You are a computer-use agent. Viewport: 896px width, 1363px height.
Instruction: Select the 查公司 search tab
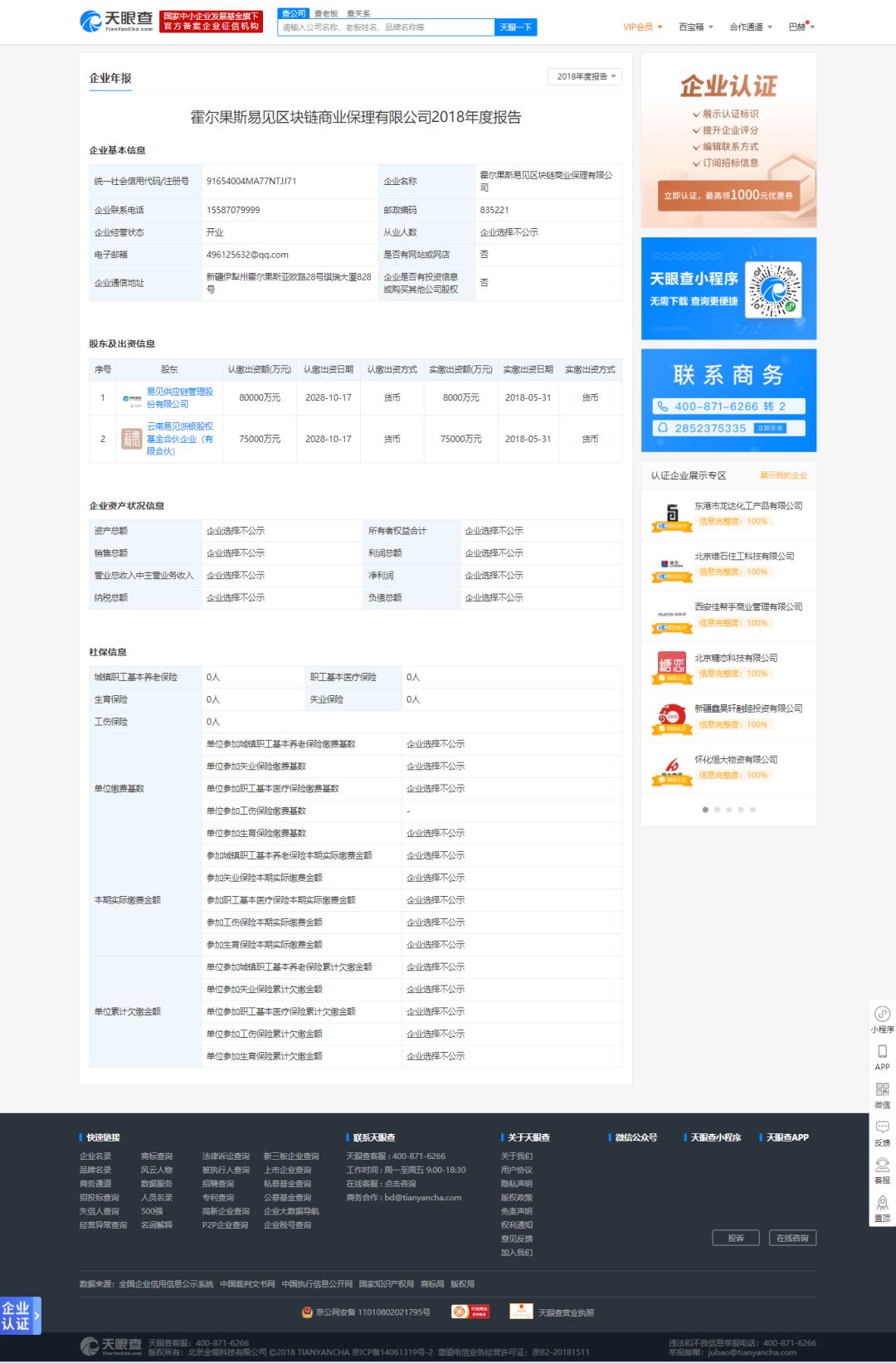[x=294, y=13]
